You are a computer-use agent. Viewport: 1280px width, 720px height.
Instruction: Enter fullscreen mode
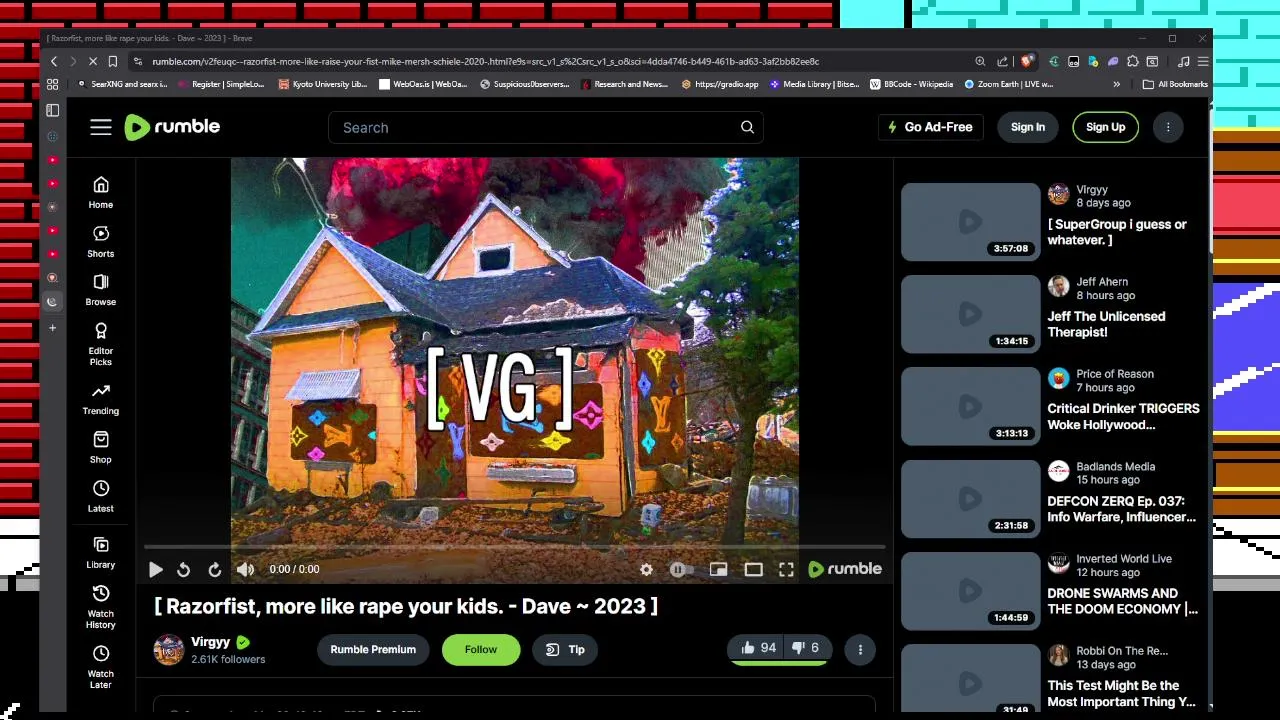pyautogui.click(x=786, y=569)
